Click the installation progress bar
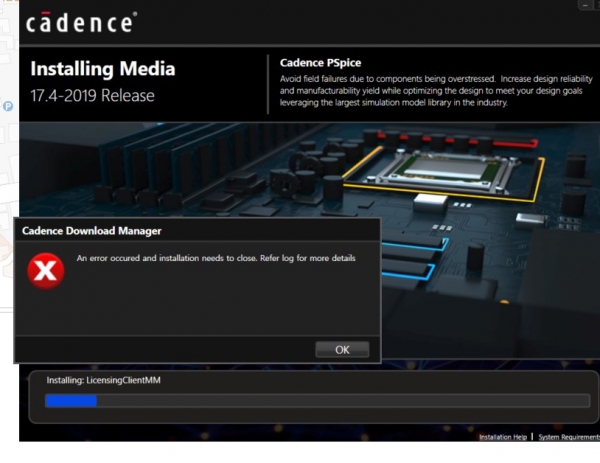The height and width of the screenshot is (463, 600). point(317,401)
